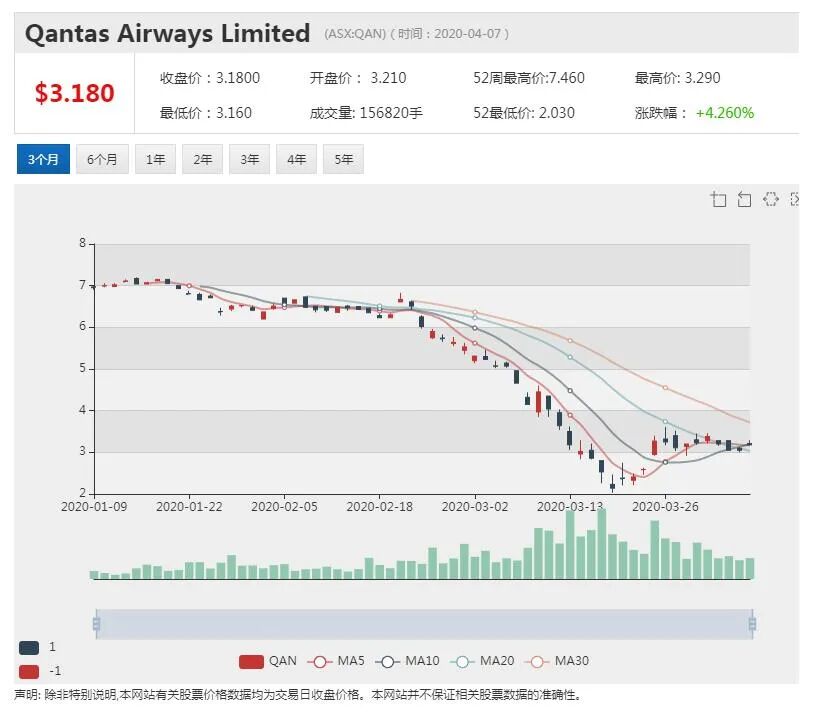Click the 2020-01-09 x-axis date label

pos(94,507)
